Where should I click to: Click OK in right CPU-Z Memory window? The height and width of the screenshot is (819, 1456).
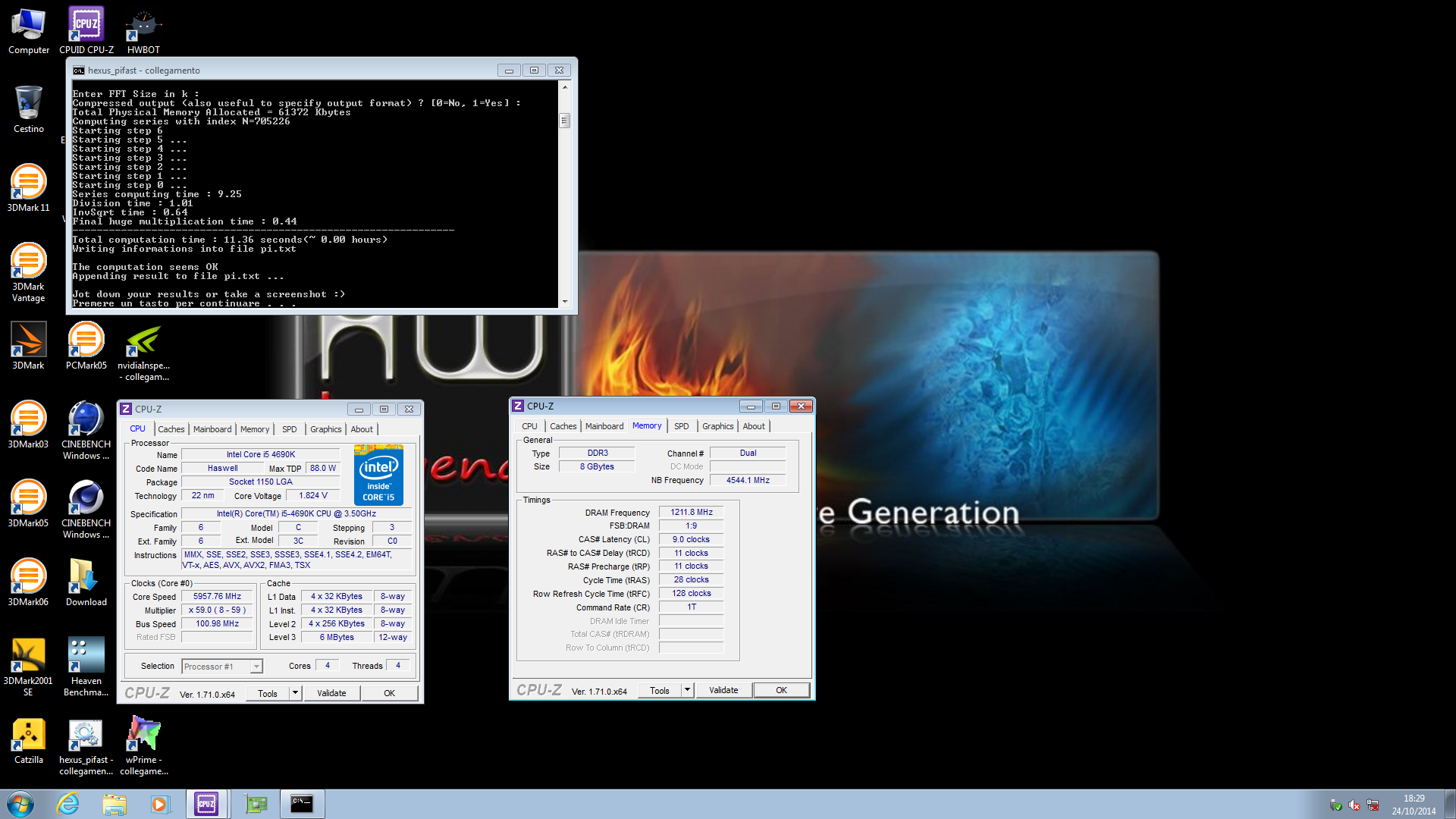pos(781,690)
